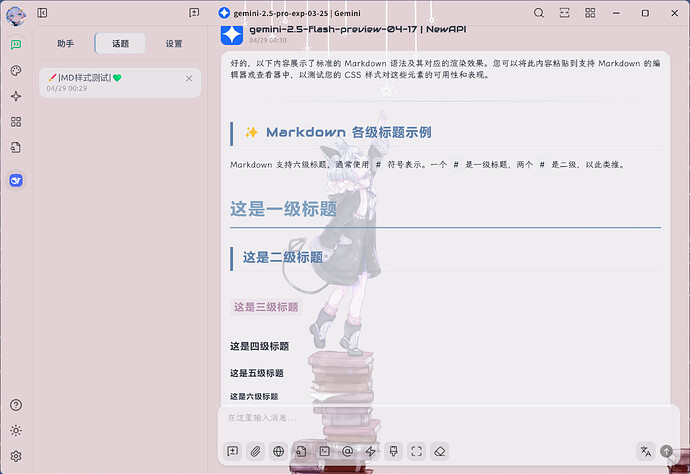This screenshot has width=690, height=474.
Task: Open the agents sparkle page
Action: [16, 96]
